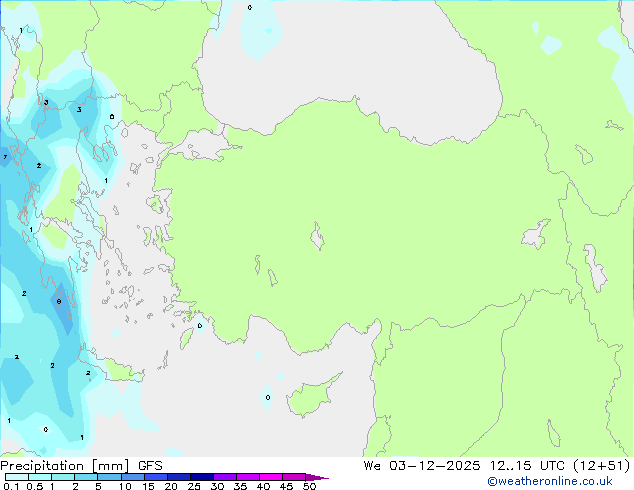Click the 'Precipitation [mm]' title text
Image resolution: width=634 pixels, height=490 pixels.
coord(65,466)
